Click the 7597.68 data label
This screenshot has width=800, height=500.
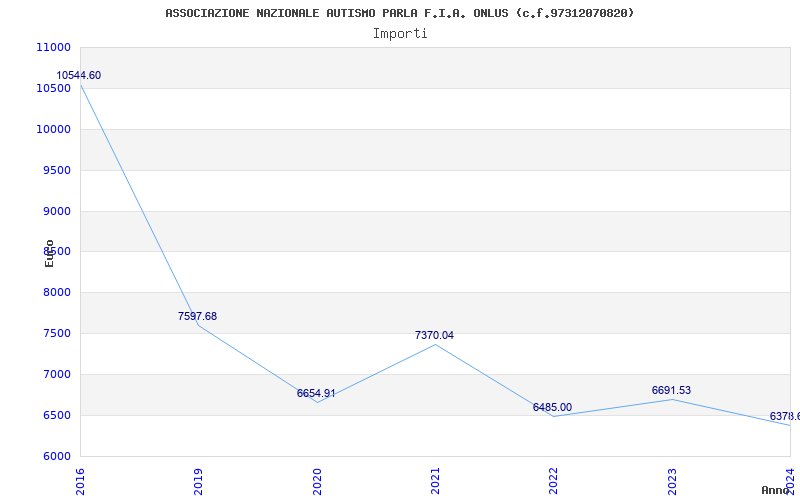point(197,316)
